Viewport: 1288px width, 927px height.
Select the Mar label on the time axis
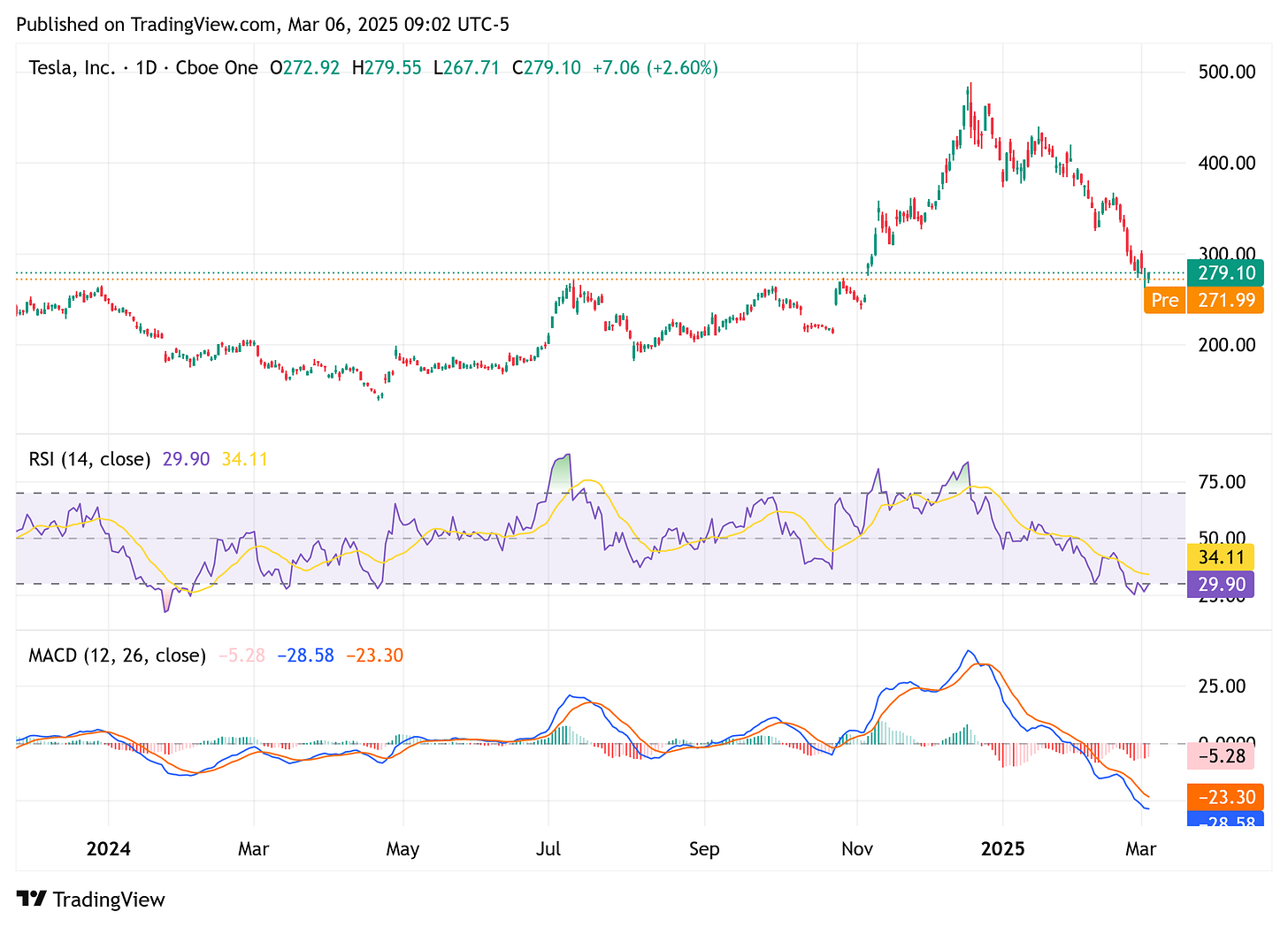coord(1141,848)
